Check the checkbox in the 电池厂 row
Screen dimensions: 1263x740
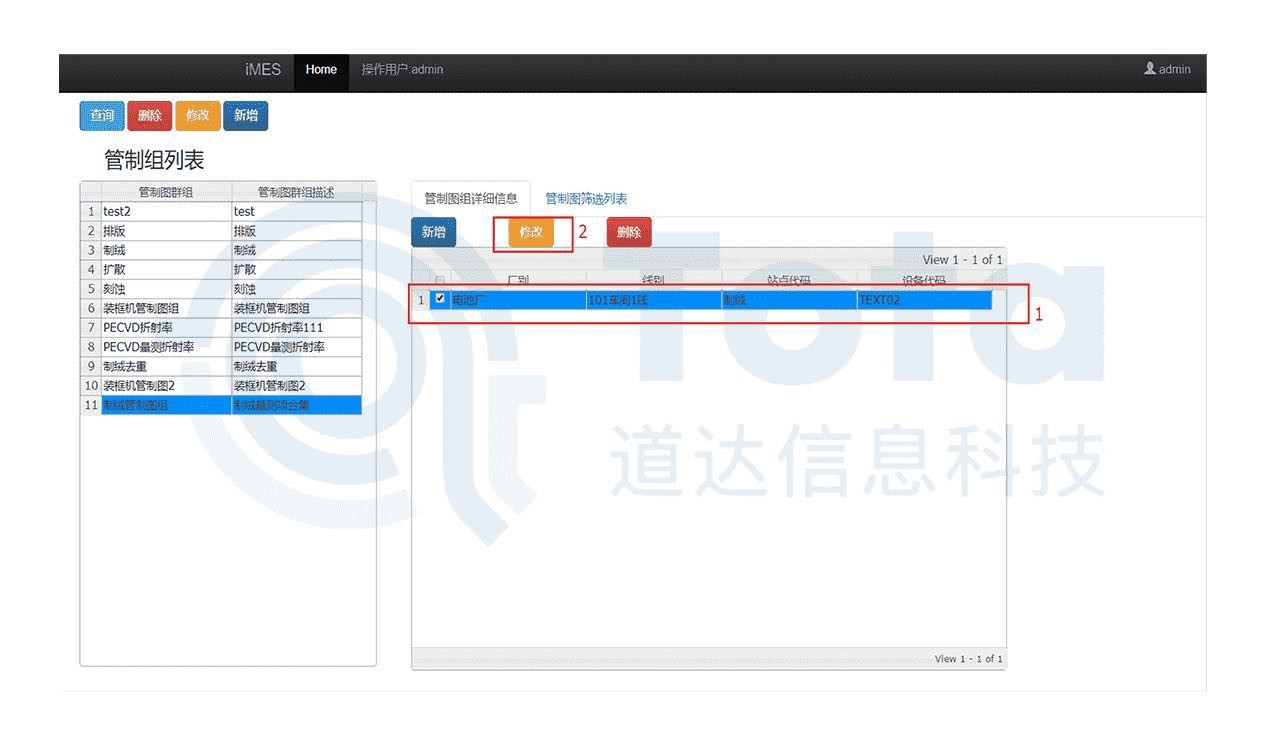[441, 298]
